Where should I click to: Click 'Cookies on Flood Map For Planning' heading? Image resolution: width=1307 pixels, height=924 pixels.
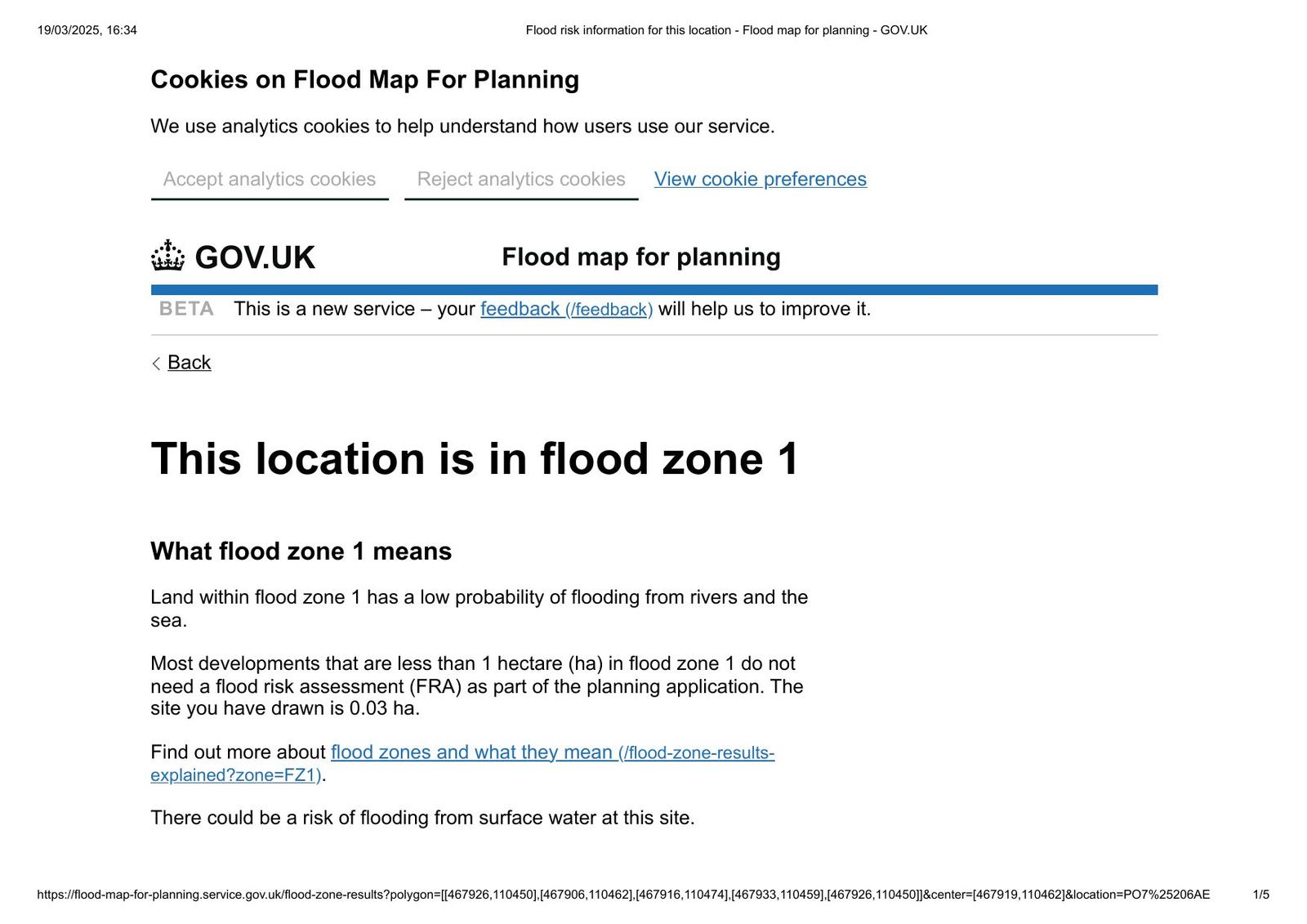click(x=364, y=79)
